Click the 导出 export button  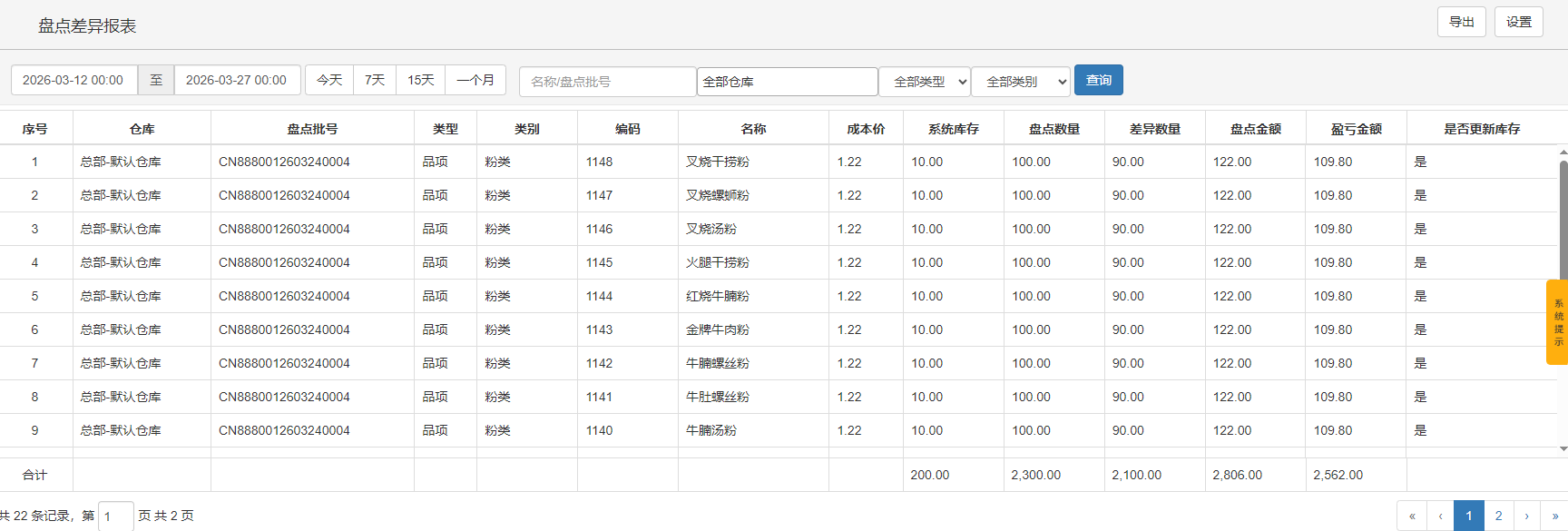1461,22
